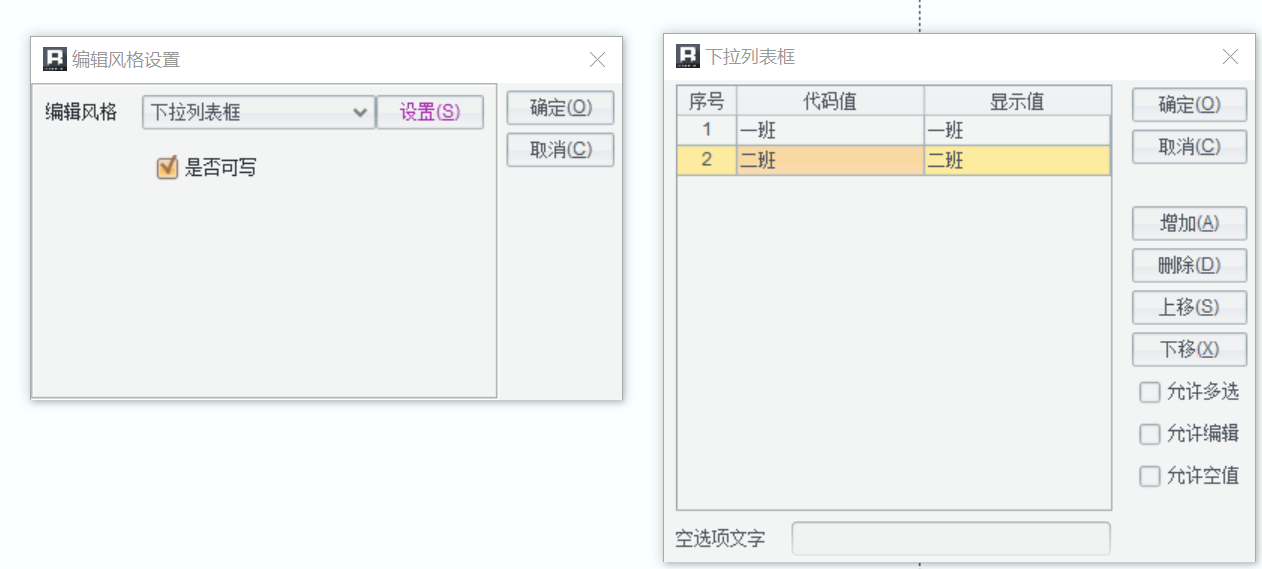1262x569 pixels.
Task: Open the 编辑风格 dropdown list
Action: 361,113
